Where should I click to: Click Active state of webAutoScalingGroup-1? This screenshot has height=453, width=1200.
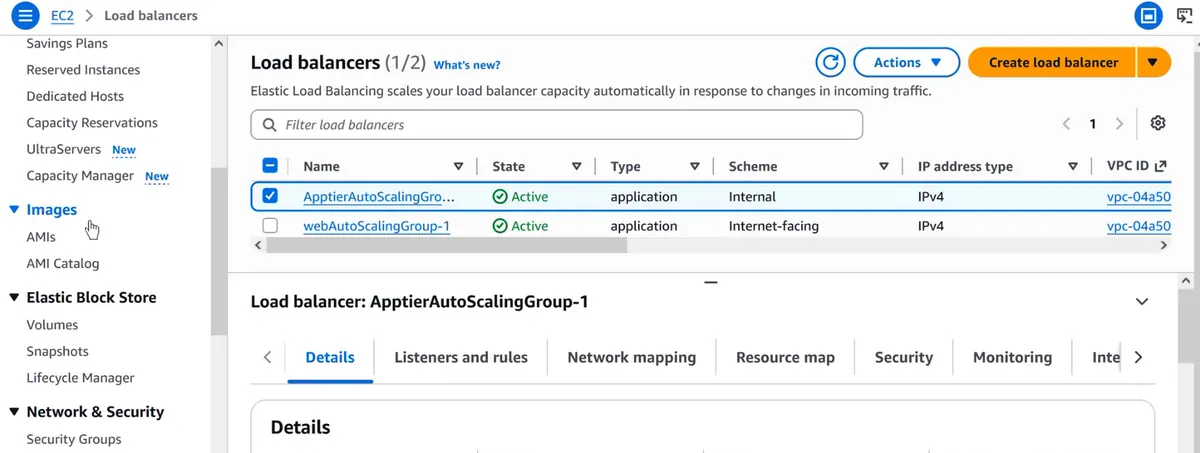pyautogui.click(x=520, y=226)
